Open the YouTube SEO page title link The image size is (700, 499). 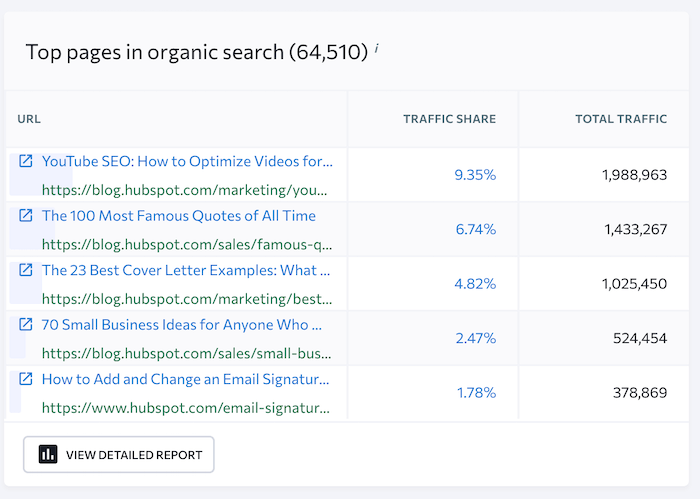coord(187,161)
